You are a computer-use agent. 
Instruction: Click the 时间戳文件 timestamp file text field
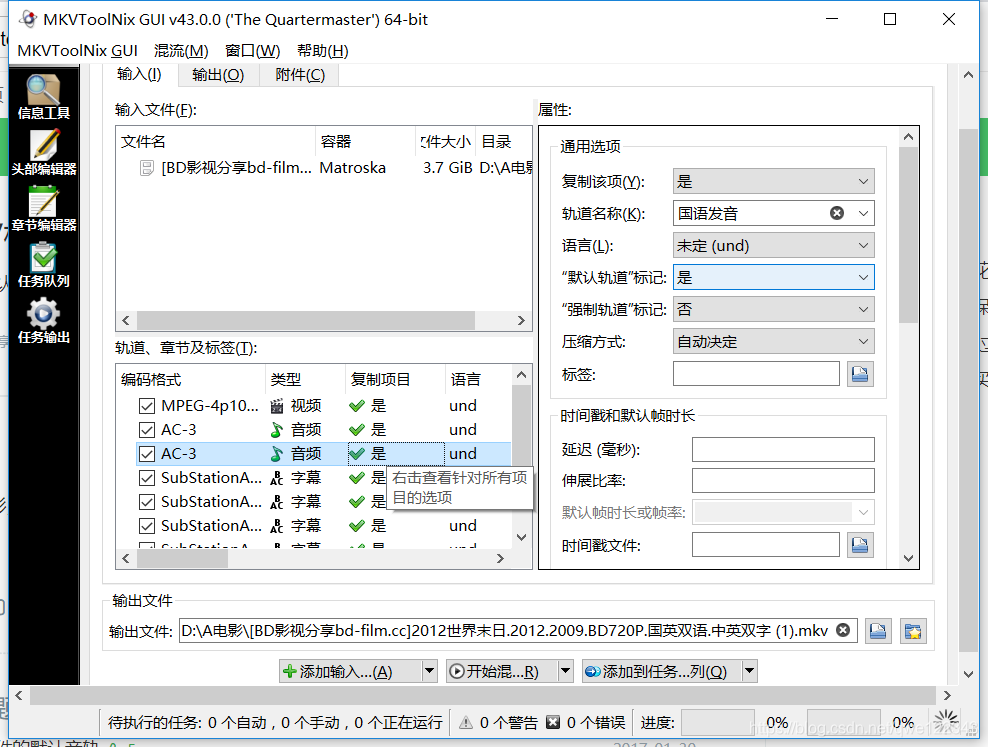[x=766, y=545]
